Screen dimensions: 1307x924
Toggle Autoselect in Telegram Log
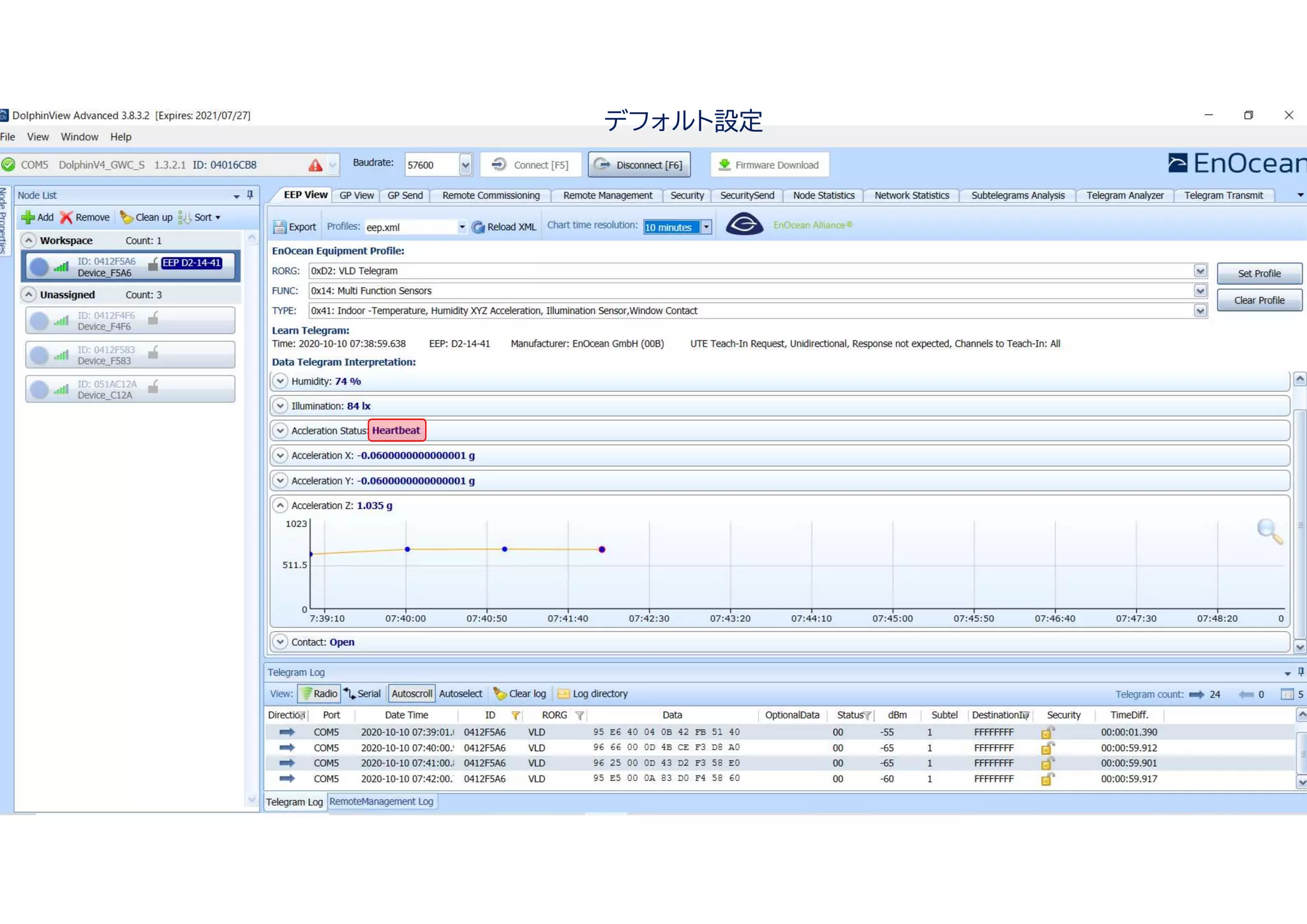(461, 694)
